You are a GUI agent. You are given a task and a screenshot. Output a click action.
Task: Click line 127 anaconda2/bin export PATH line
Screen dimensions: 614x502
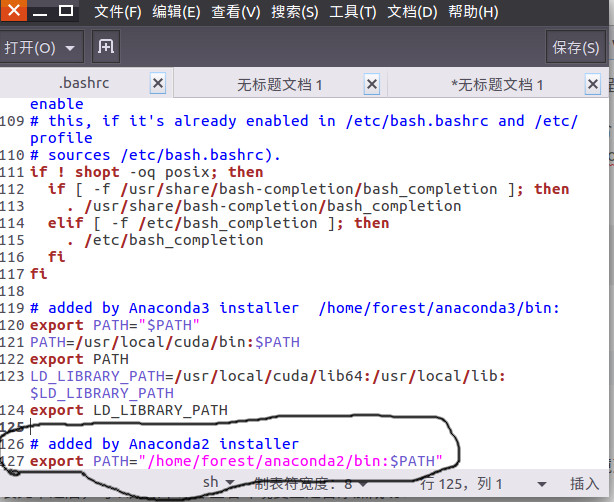(236, 461)
